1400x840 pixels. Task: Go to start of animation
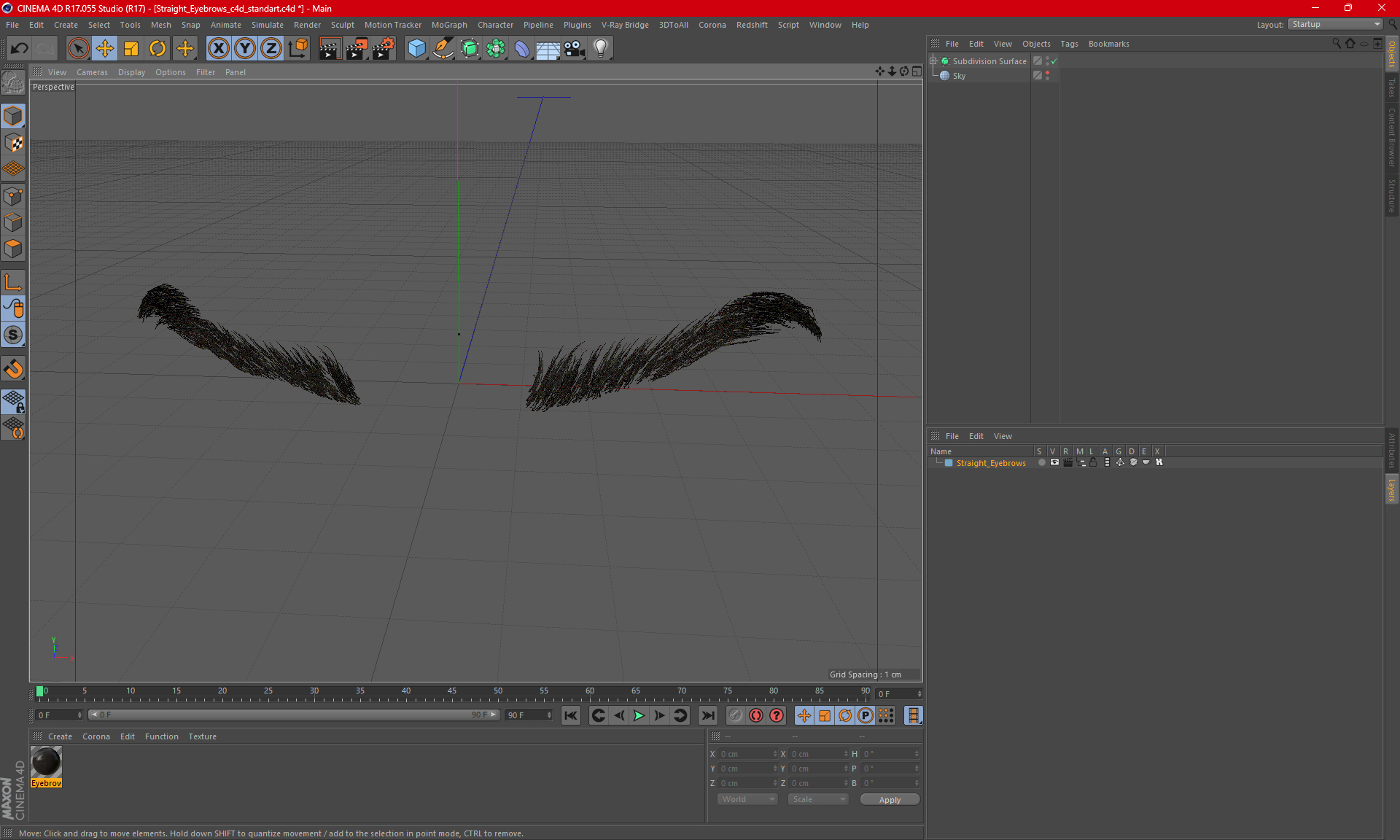571,715
